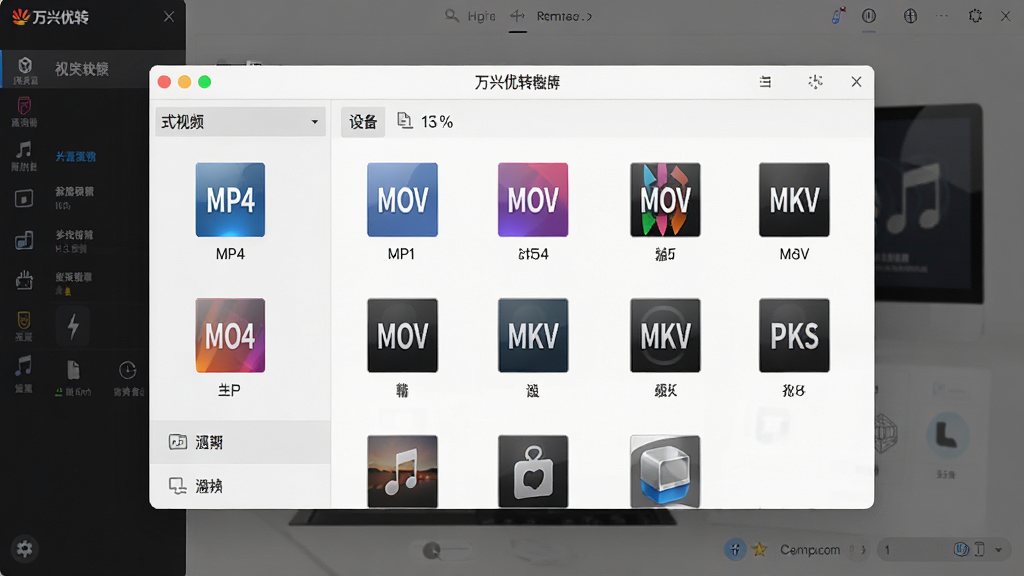The width and height of the screenshot is (1024, 576).
Task: Adjust the slider at the bottom center
Action: (446, 551)
